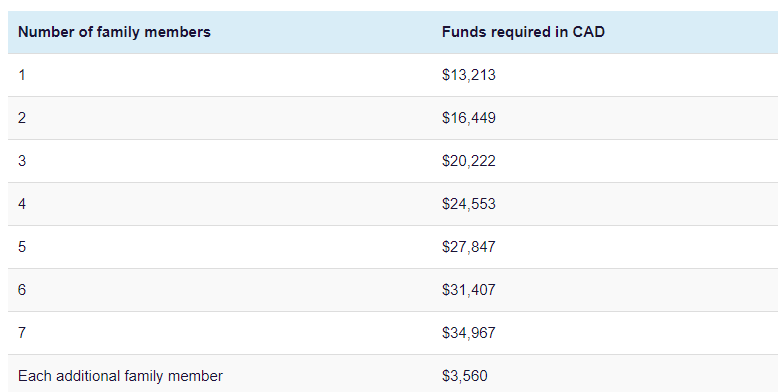Select the $34,967 funds amount
The image size is (783, 392).
pyautogui.click(x=469, y=333)
